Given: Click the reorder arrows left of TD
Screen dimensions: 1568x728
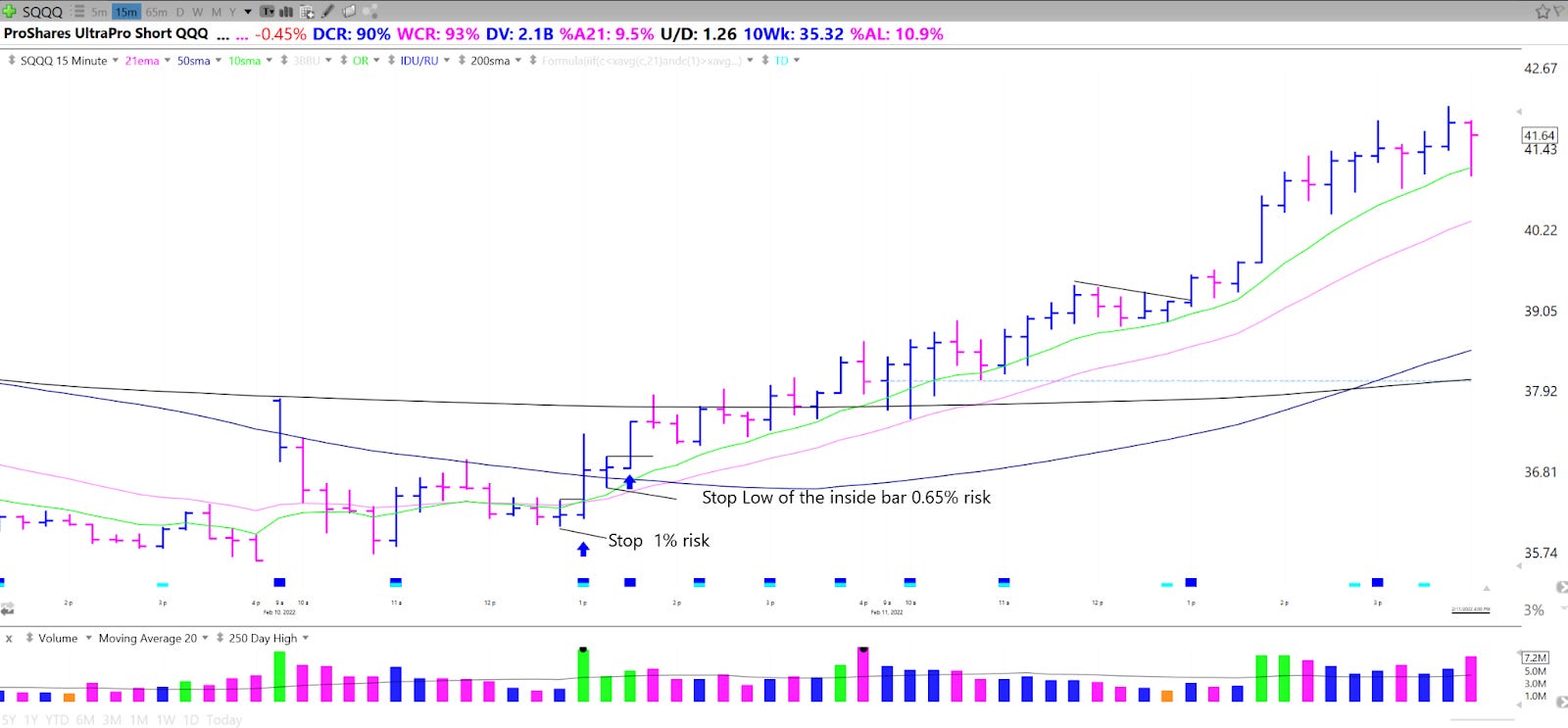Looking at the screenshot, I should (x=765, y=61).
